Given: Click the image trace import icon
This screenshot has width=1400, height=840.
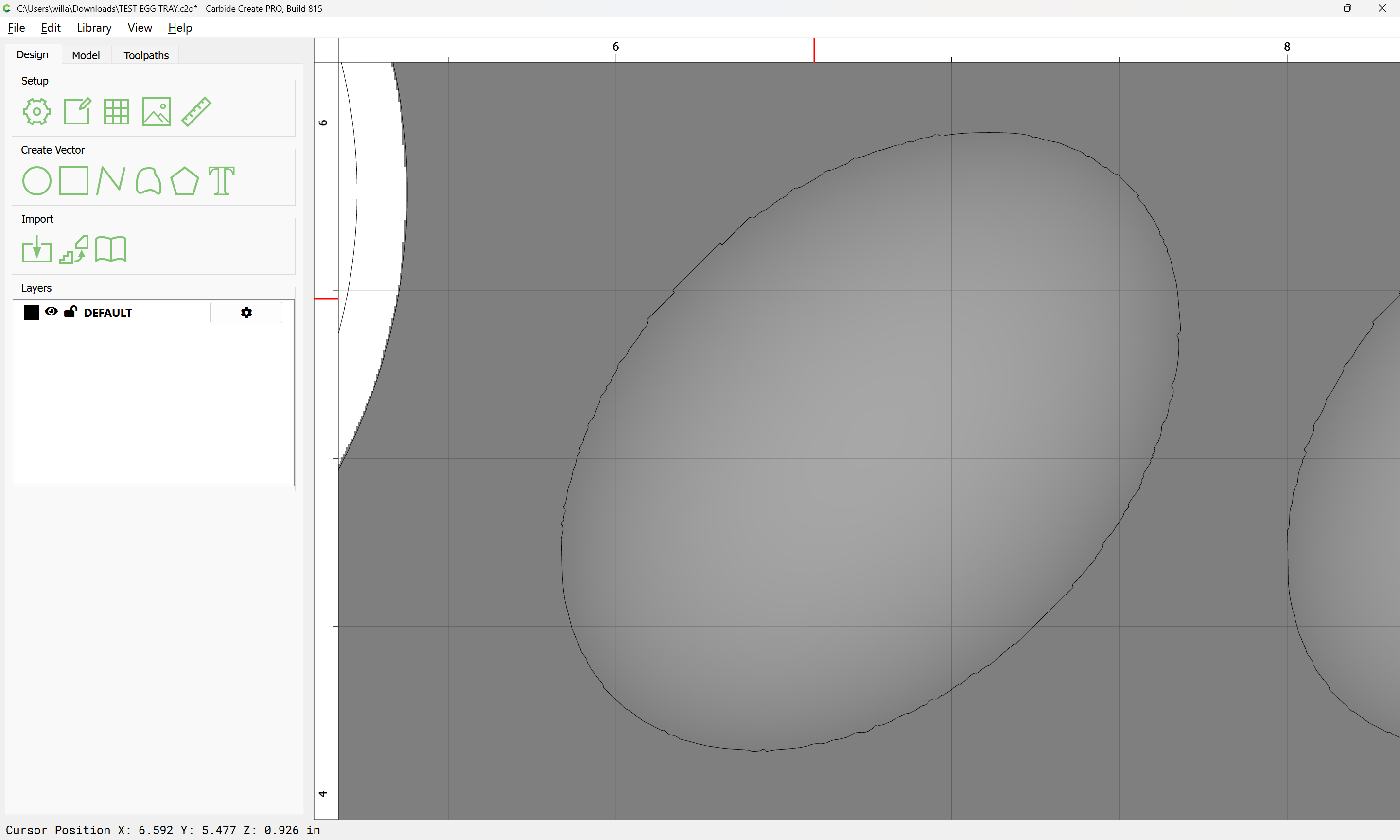Looking at the screenshot, I should pos(74,249).
